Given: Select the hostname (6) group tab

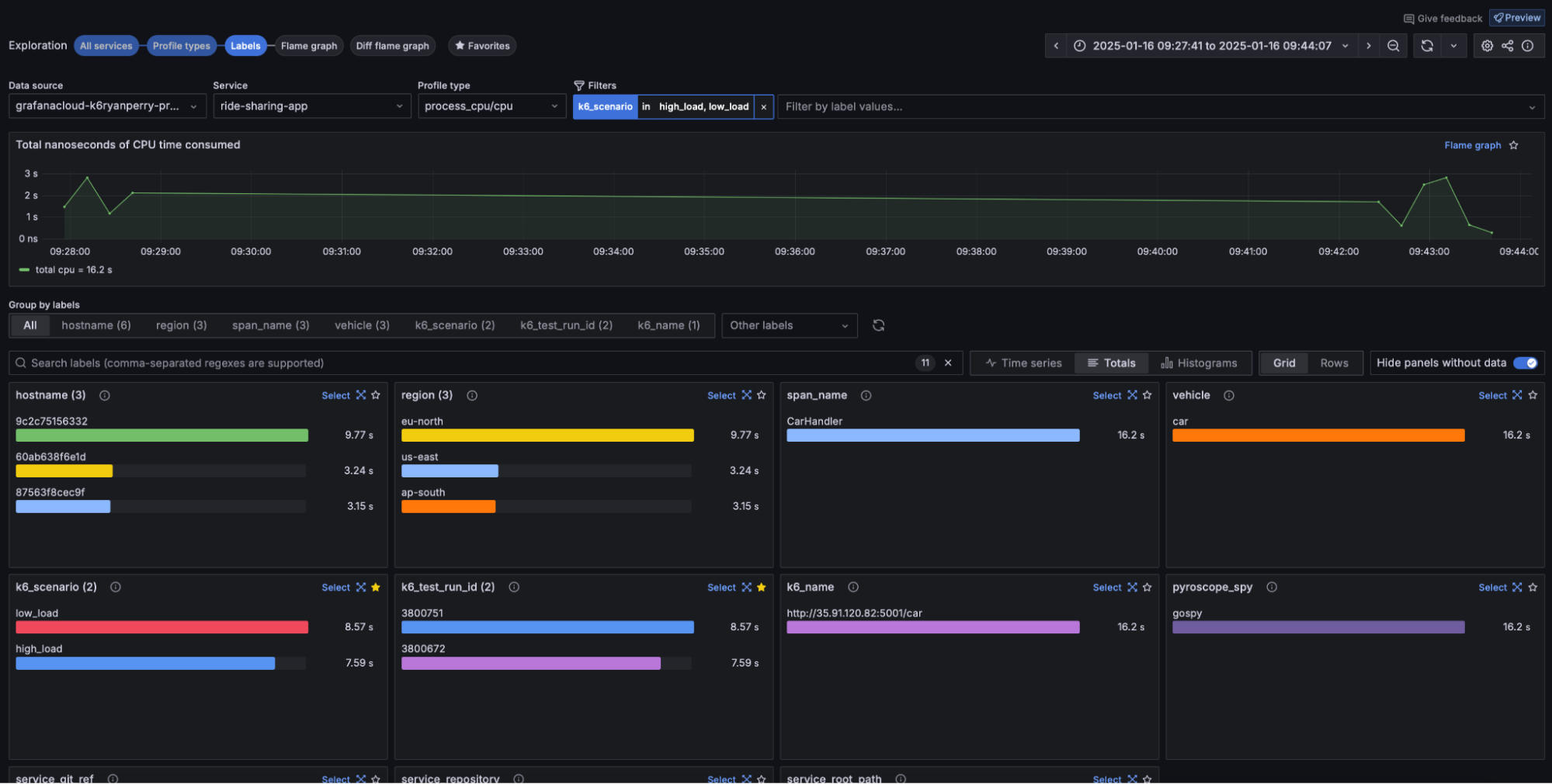Looking at the screenshot, I should point(96,325).
